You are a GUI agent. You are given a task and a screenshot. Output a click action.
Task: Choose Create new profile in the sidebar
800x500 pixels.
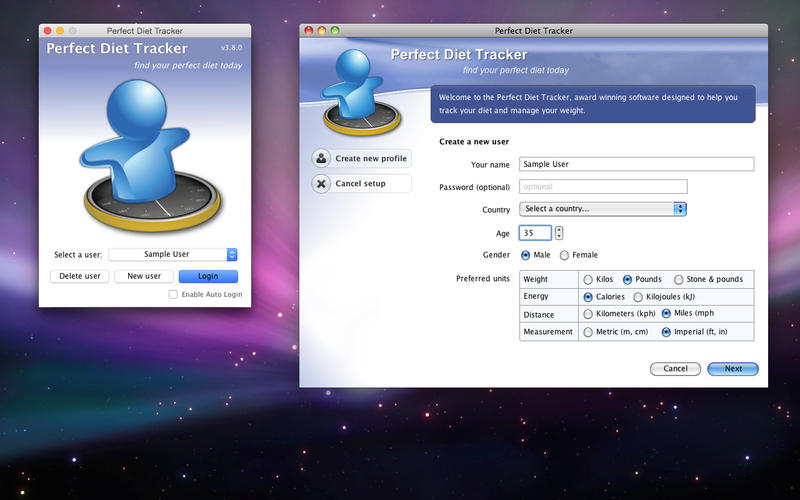(361, 158)
